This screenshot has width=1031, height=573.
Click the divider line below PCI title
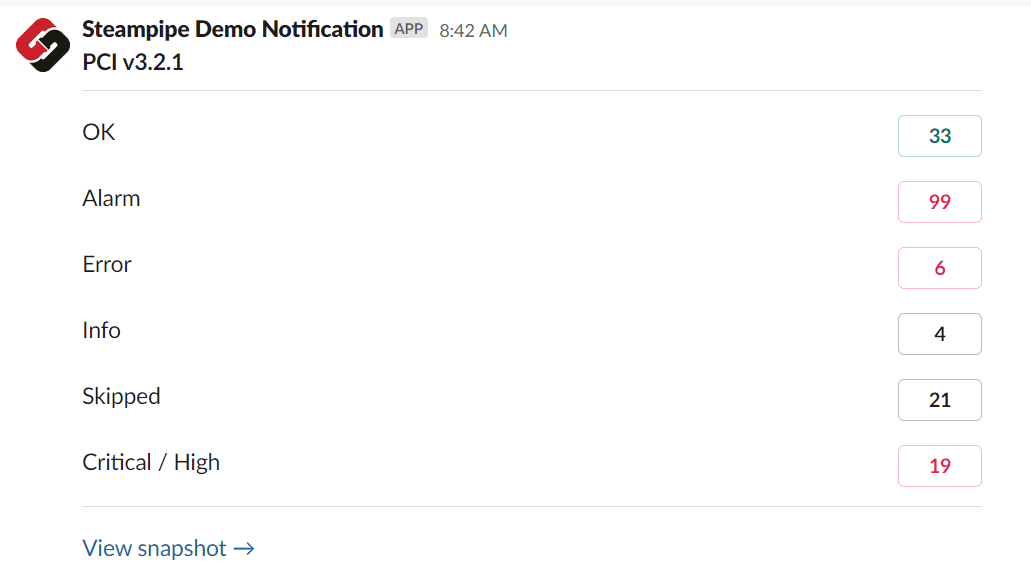pos(531,91)
